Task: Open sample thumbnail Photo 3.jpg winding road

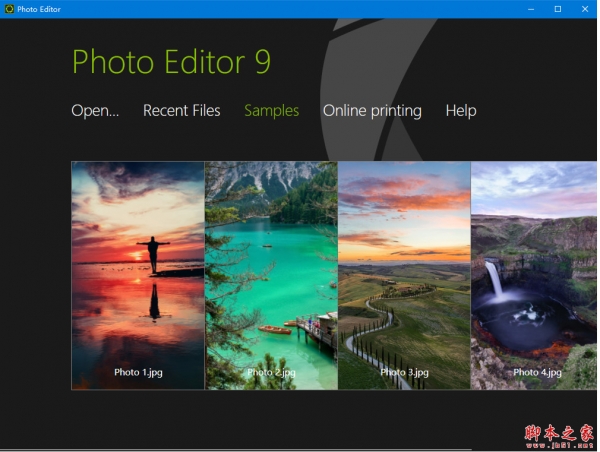Action: point(404,276)
